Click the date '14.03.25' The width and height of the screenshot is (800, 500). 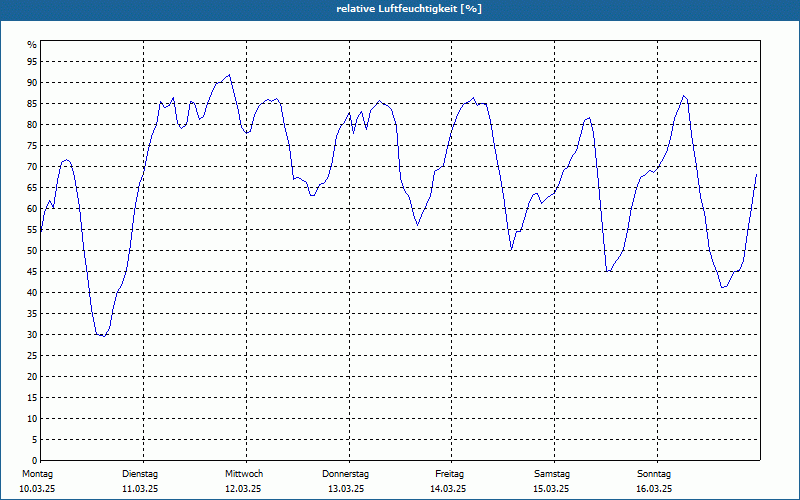pyautogui.click(x=448, y=489)
